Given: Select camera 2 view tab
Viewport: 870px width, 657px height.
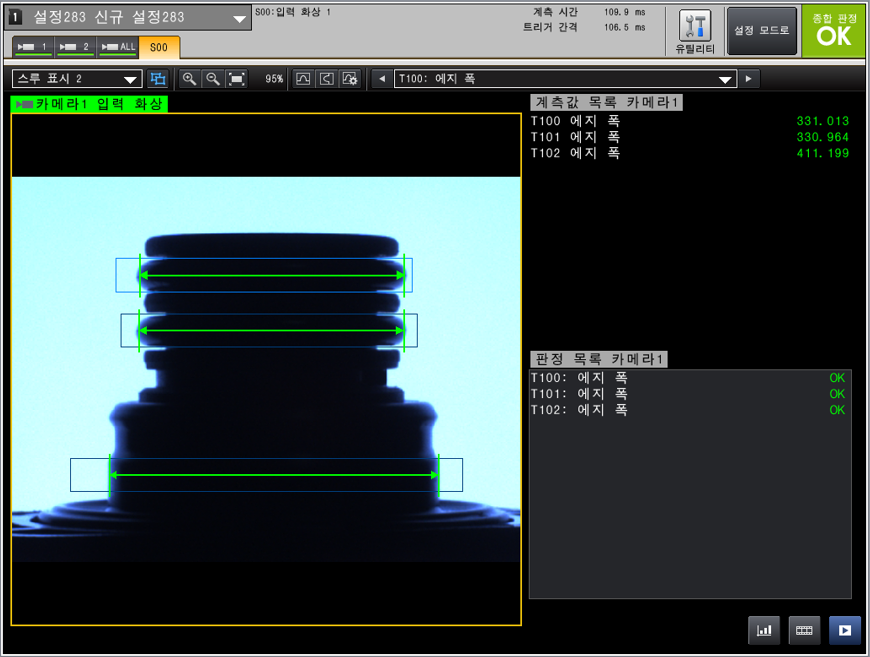Looking at the screenshot, I should (x=75, y=47).
